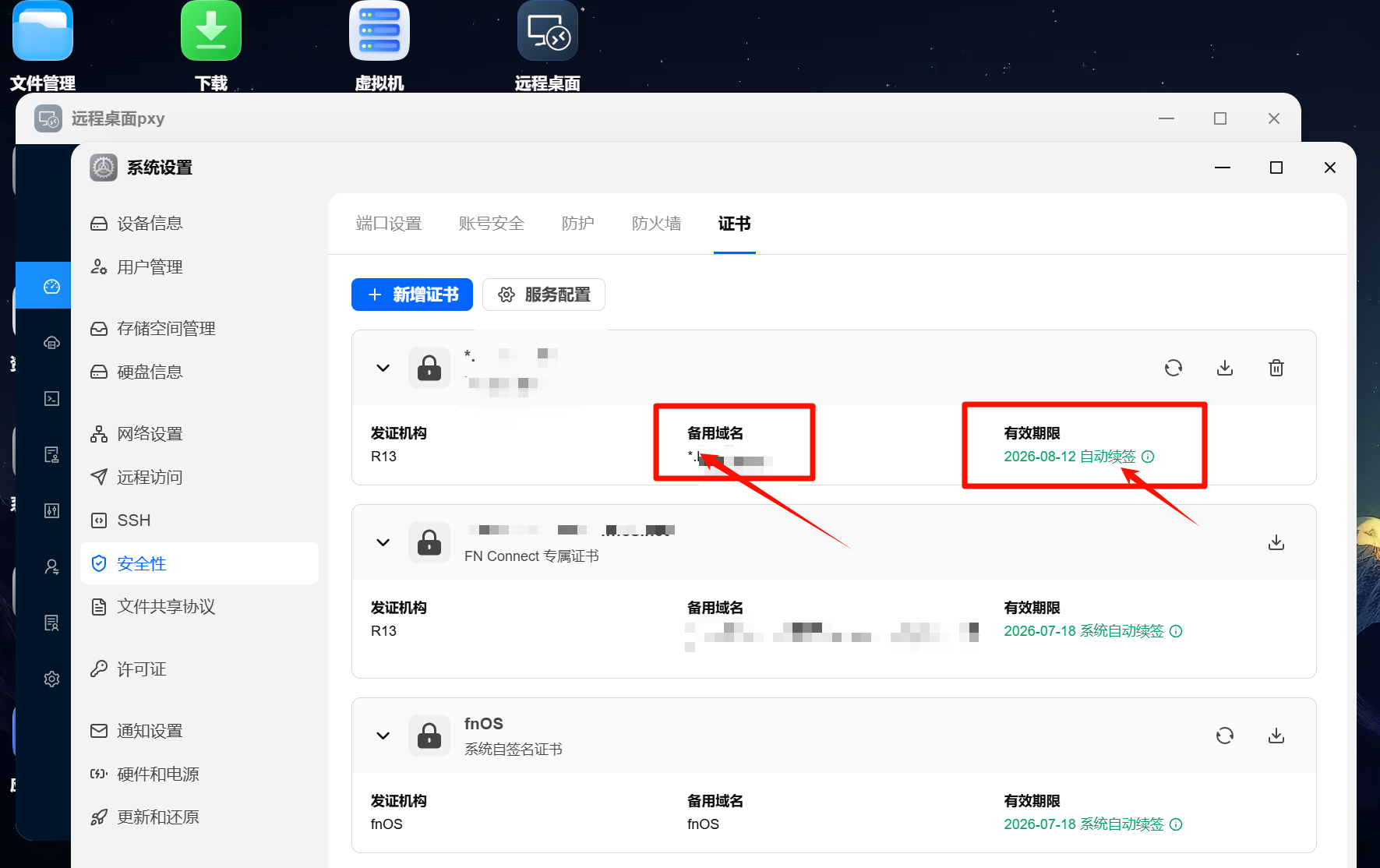Click the user icon in left rail
The width and height of the screenshot is (1380, 868).
pyautogui.click(x=51, y=566)
